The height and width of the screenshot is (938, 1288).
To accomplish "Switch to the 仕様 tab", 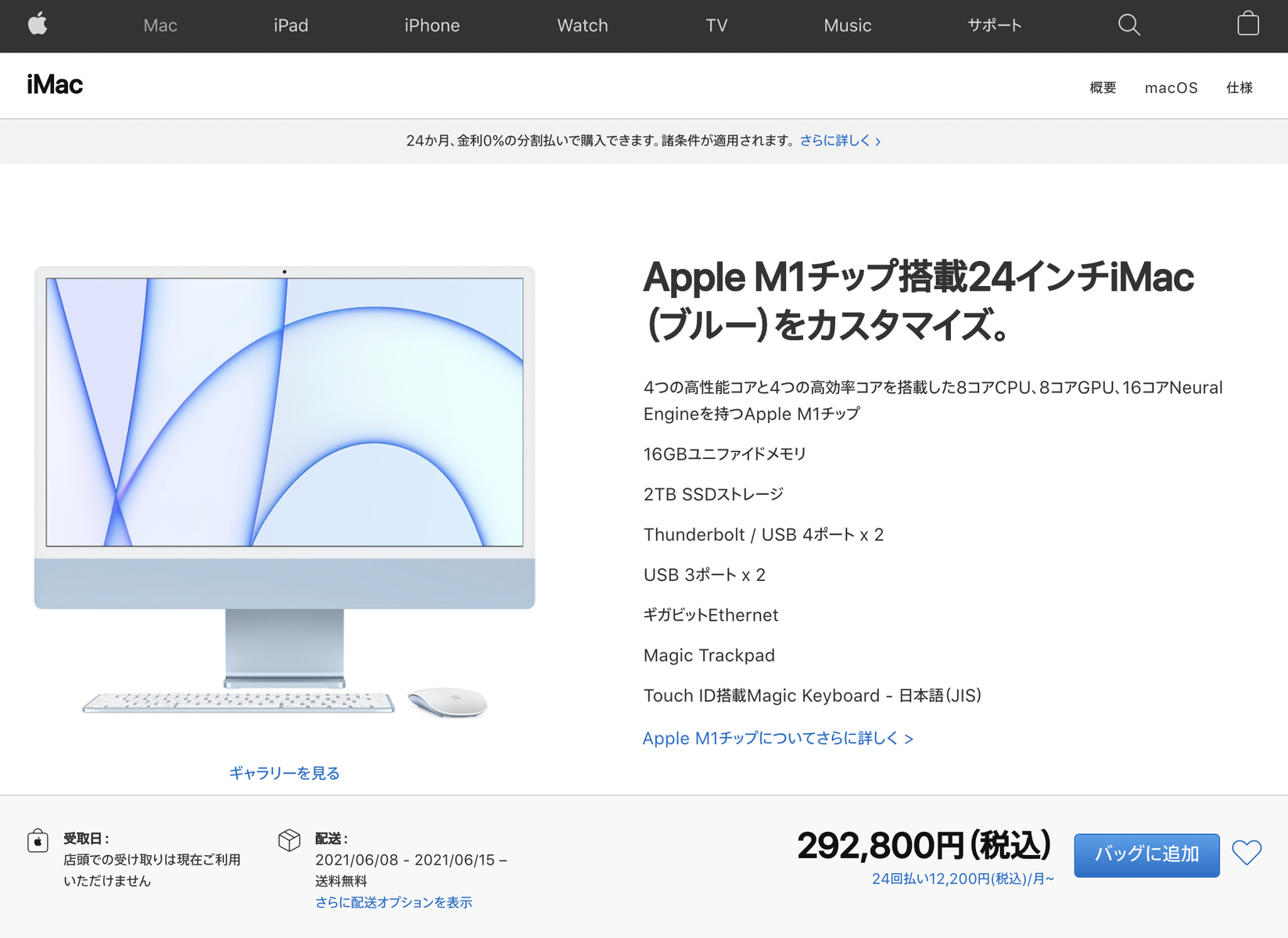I will 1240,88.
